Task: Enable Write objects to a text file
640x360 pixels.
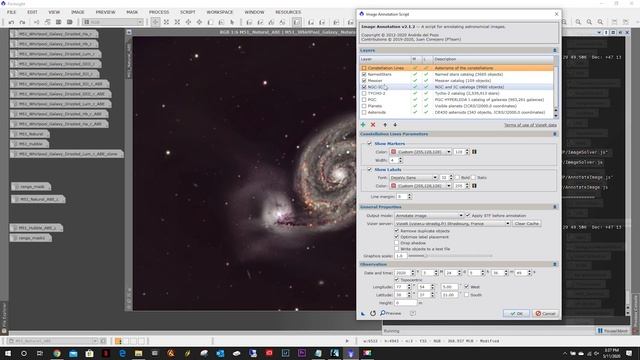Action: pos(396,249)
